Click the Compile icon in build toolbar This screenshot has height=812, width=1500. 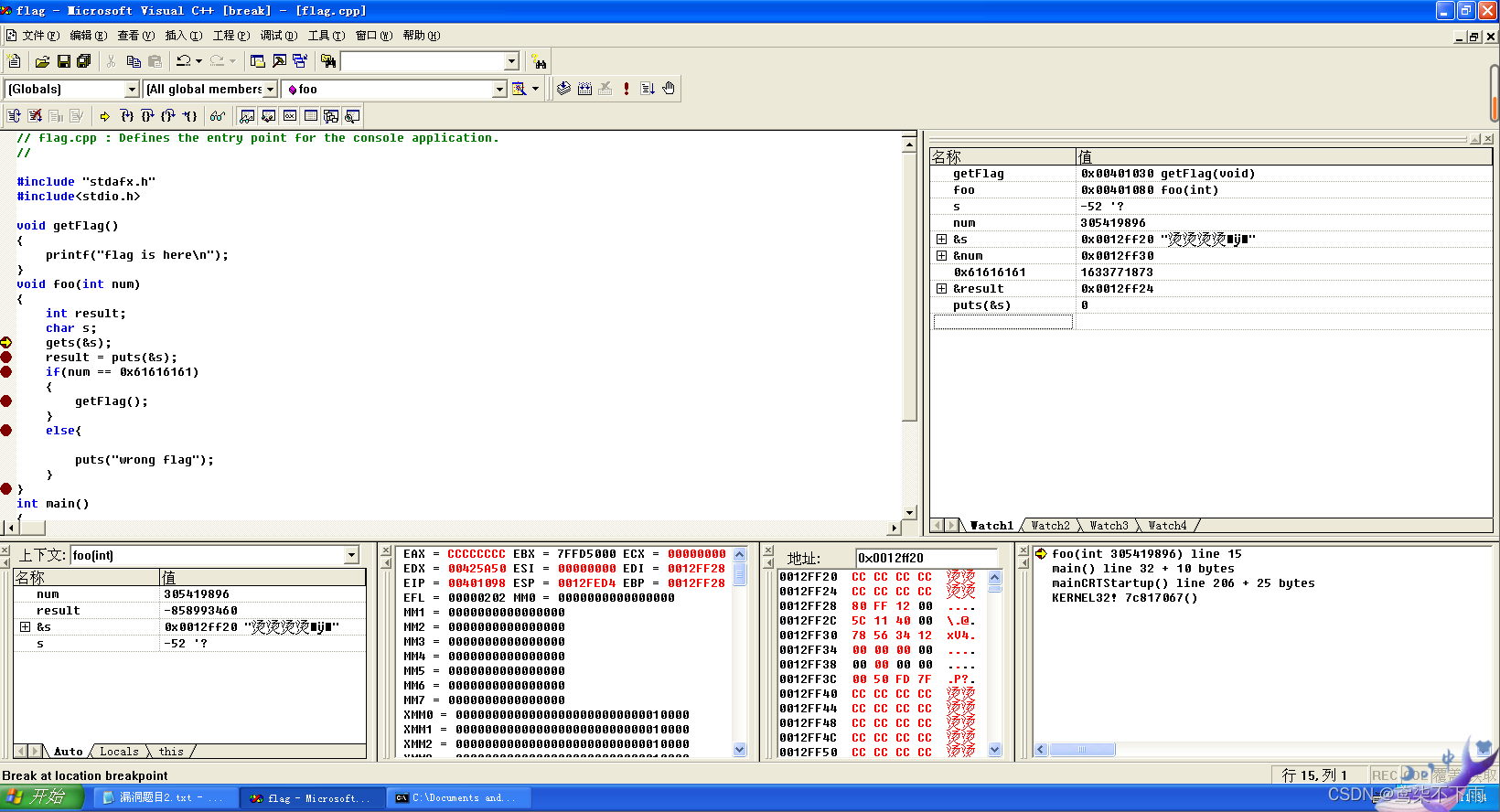pos(563,89)
